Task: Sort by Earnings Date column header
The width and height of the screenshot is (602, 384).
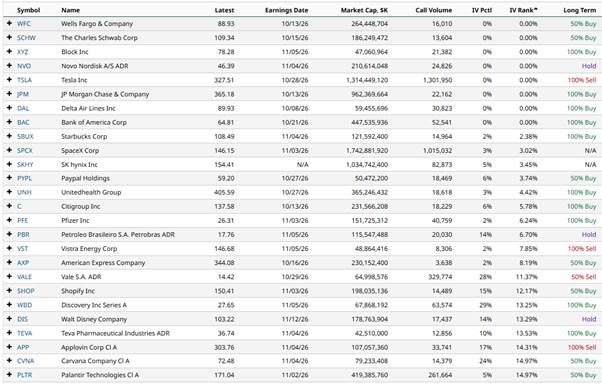Action: coord(286,10)
